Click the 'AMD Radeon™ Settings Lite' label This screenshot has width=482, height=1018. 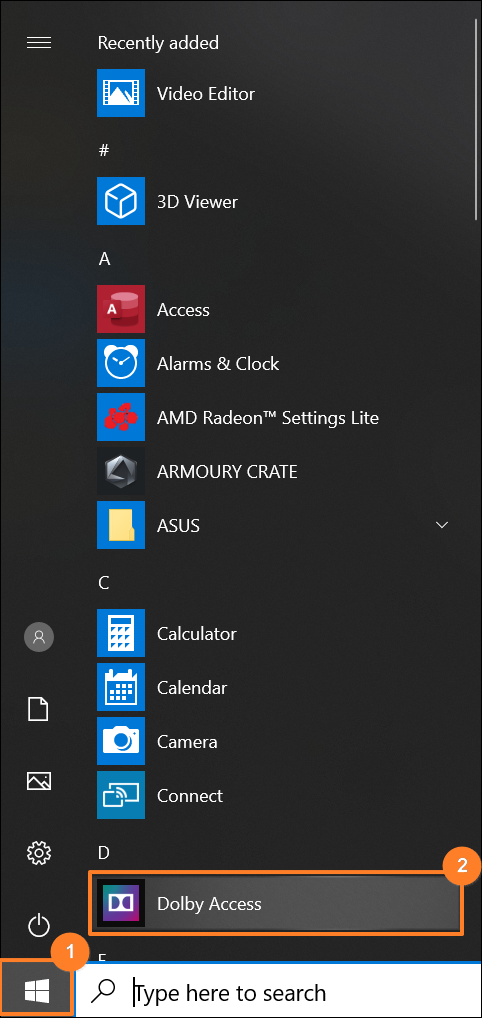(268, 417)
